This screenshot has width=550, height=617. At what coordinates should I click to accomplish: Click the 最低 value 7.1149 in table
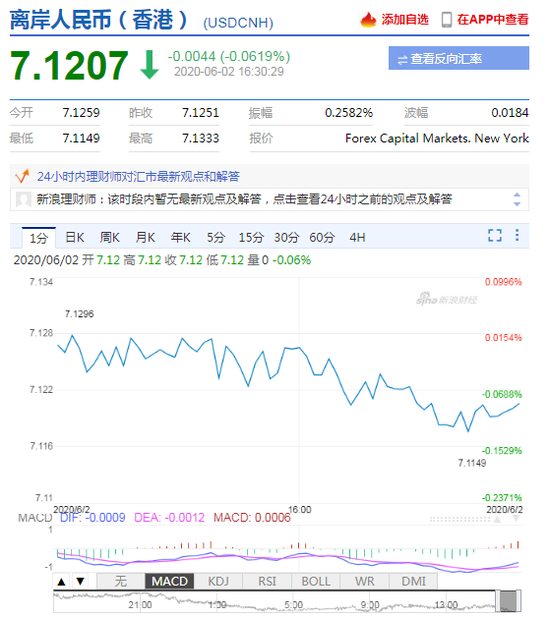pos(81,138)
